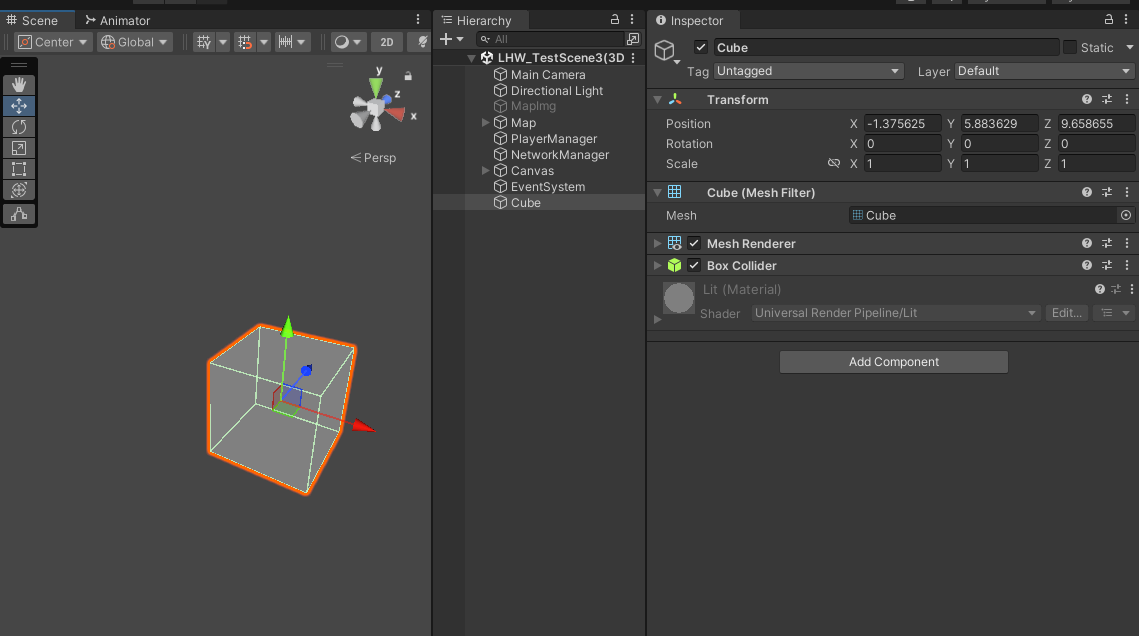Collapse the LHW_TestScene3 scene

471,58
